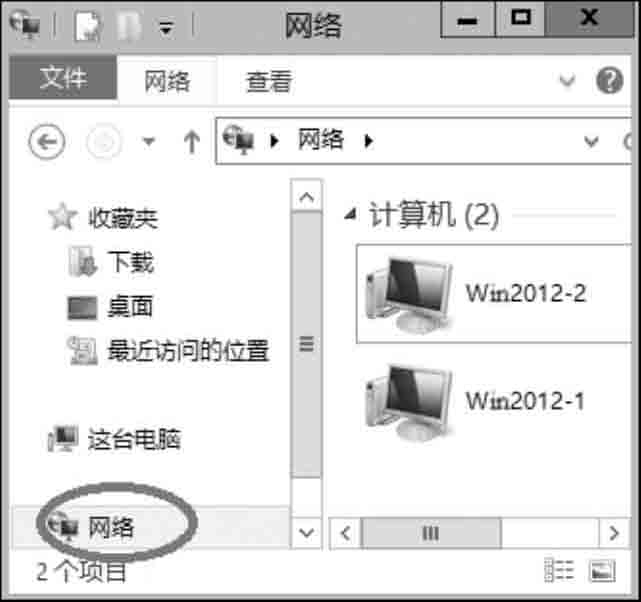Image resolution: width=641 pixels, height=602 pixels.
Task: Open the address bar history dropdown
Action: [x=591, y=141]
